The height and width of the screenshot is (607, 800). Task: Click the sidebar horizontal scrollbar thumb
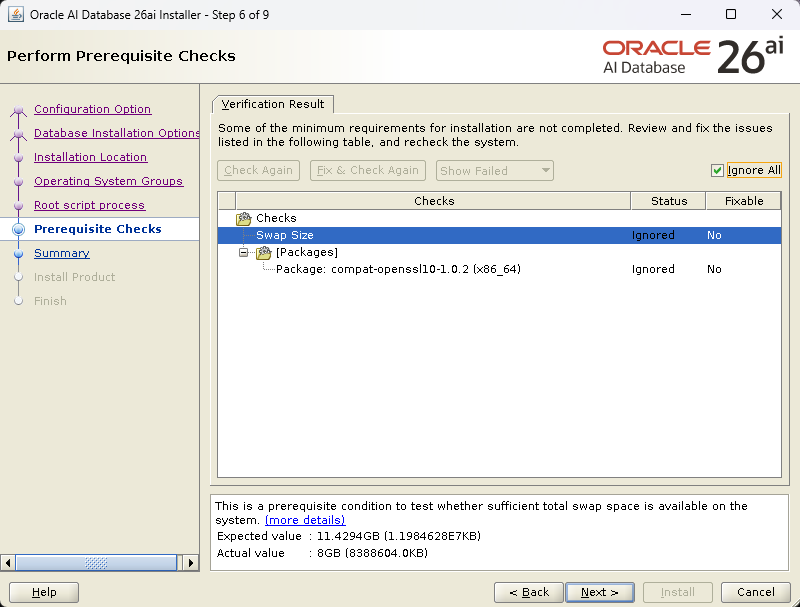coord(96,563)
